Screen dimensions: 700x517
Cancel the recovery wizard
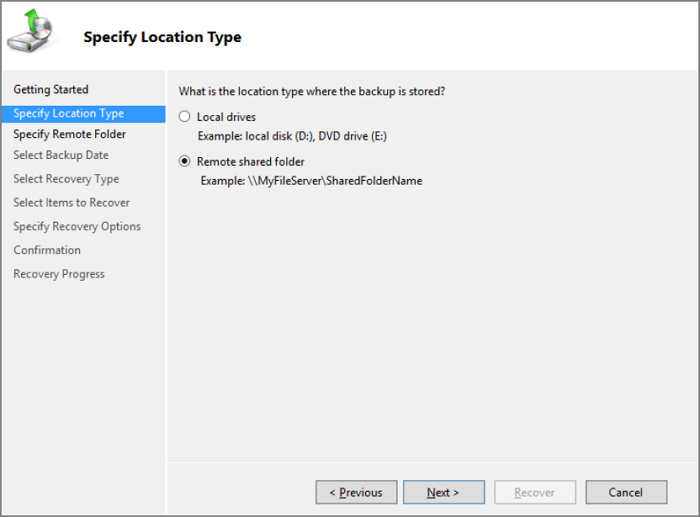pos(625,492)
